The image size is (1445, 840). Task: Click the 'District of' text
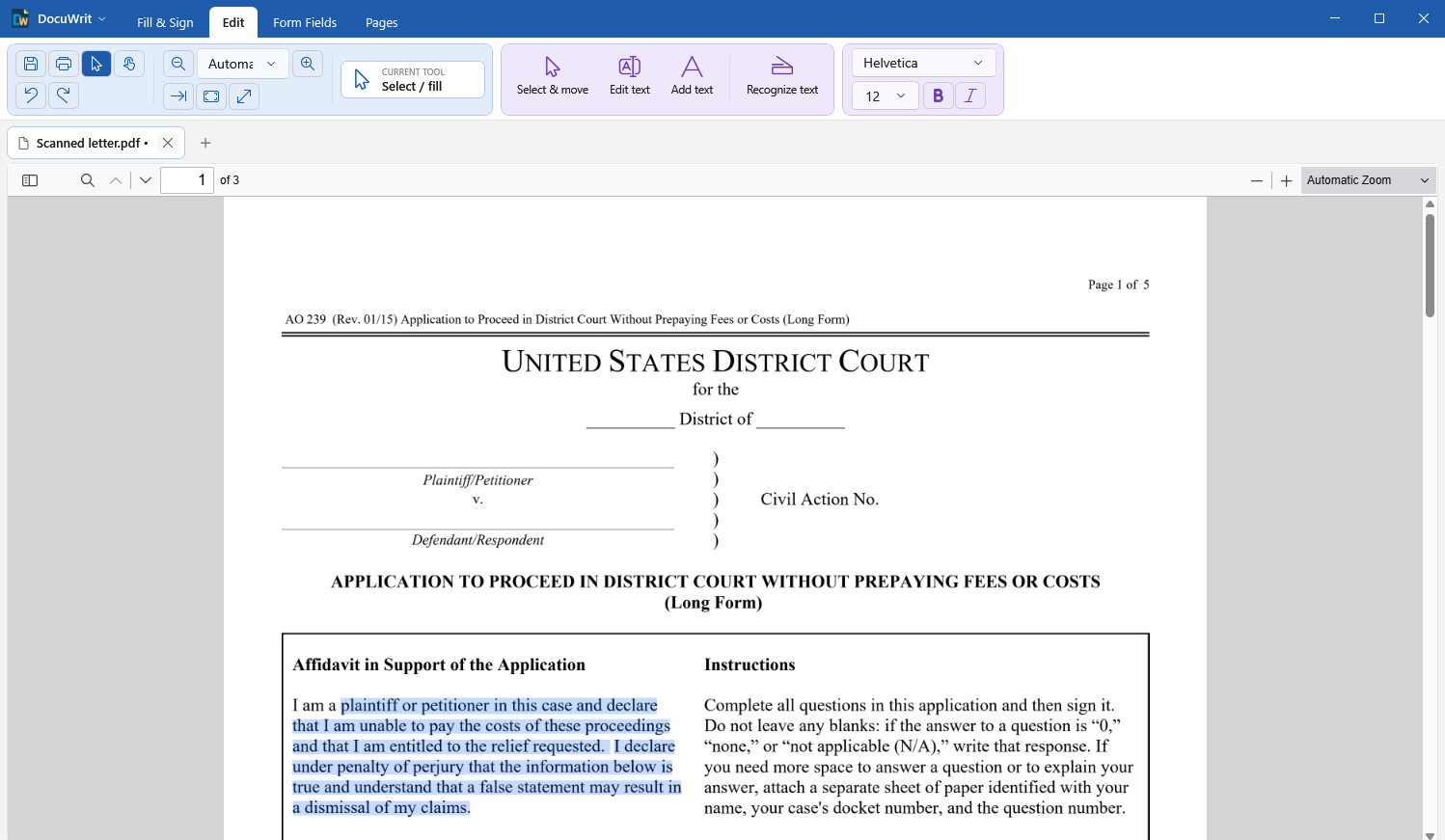(x=716, y=420)
